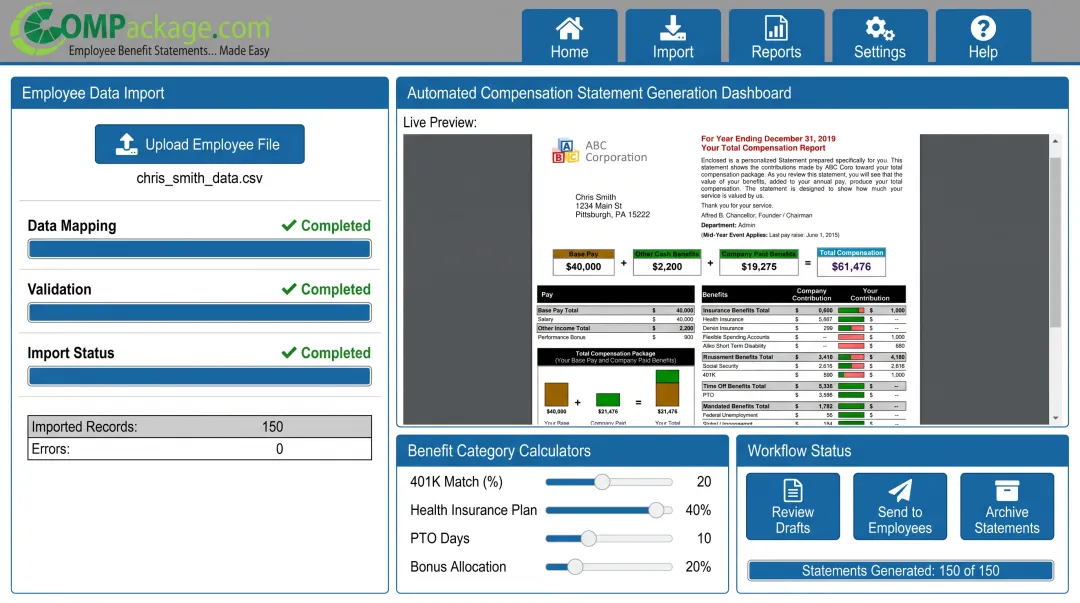Click the Other Cash Benefits $2,200 box

[x=667, y=262]
